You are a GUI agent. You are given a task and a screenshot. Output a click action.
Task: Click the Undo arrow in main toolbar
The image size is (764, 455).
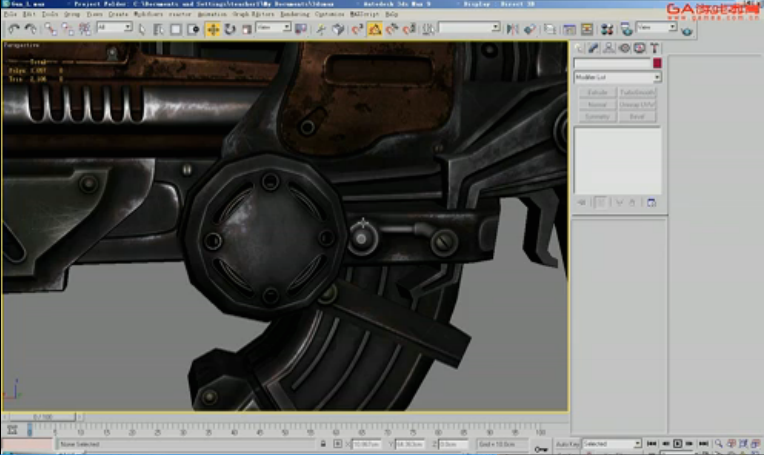point(13,29)
